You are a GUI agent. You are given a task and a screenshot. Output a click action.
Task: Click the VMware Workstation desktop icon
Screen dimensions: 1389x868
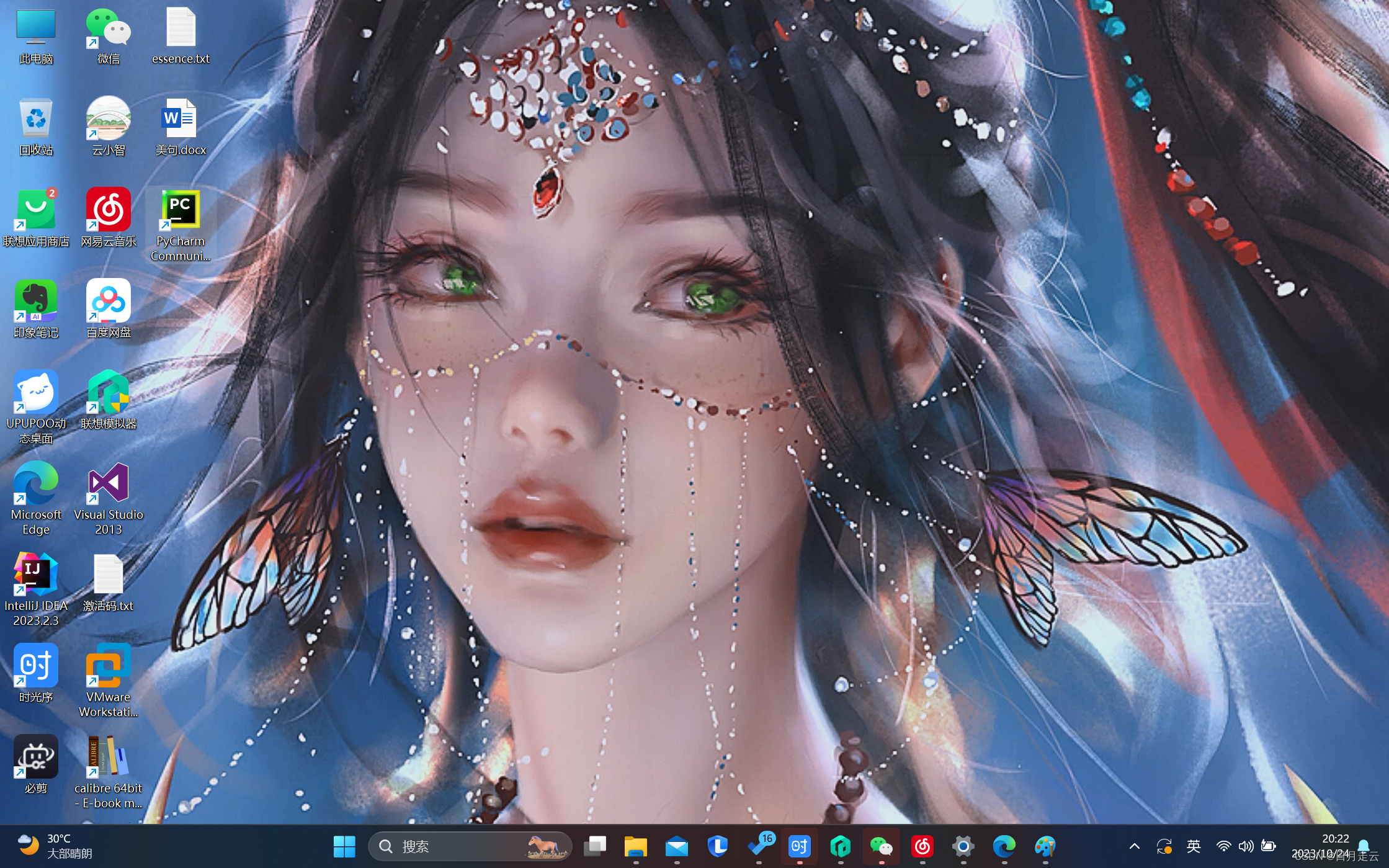108,666
